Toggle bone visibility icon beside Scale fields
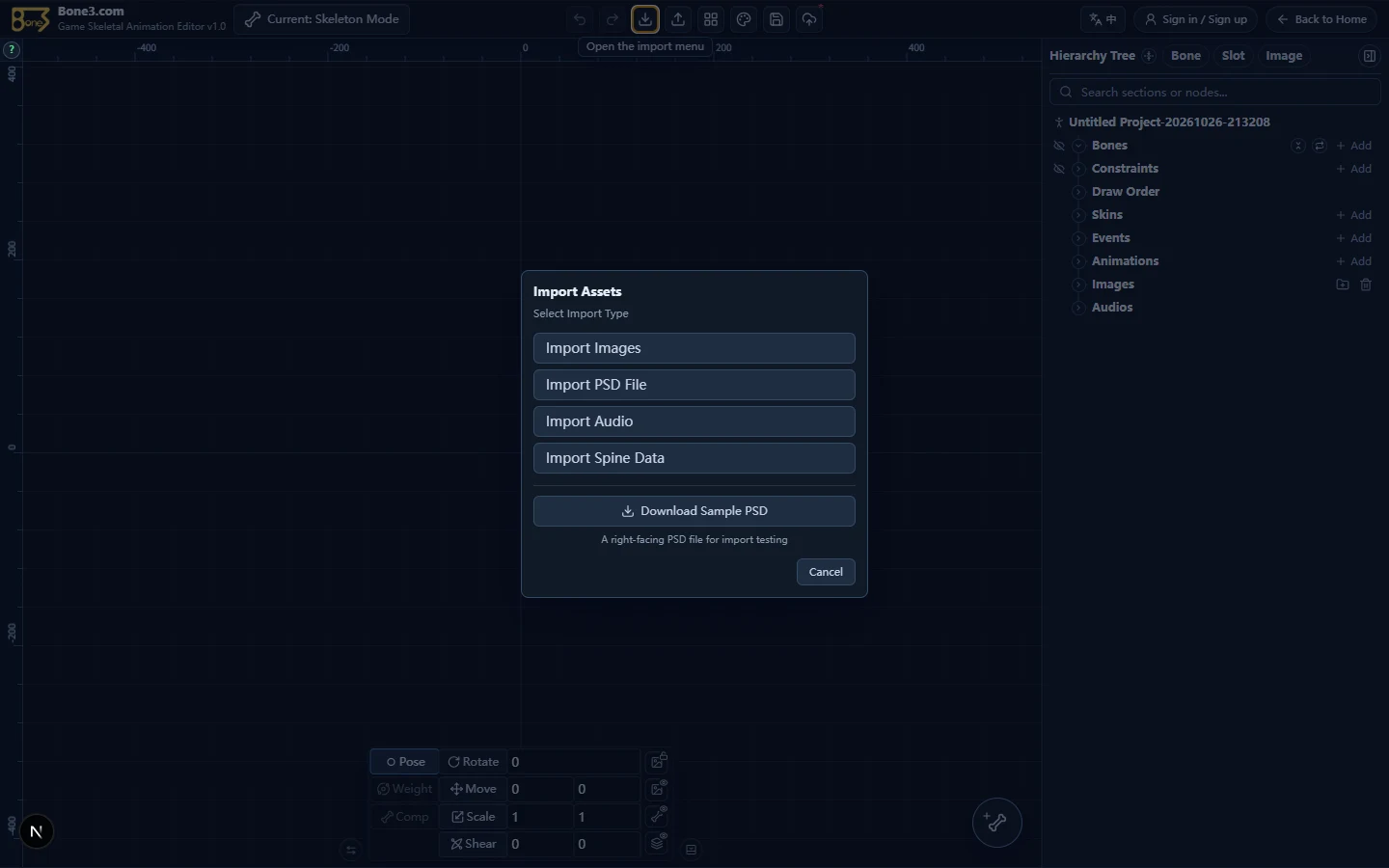The width and height of the screenshot is (1389, 868). 658,816
